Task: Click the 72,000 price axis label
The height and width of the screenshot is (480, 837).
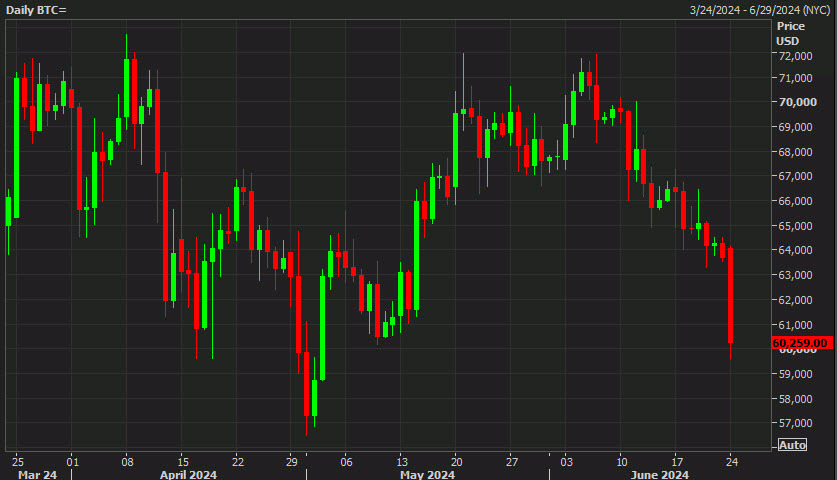Action: [x=795, y=56]
